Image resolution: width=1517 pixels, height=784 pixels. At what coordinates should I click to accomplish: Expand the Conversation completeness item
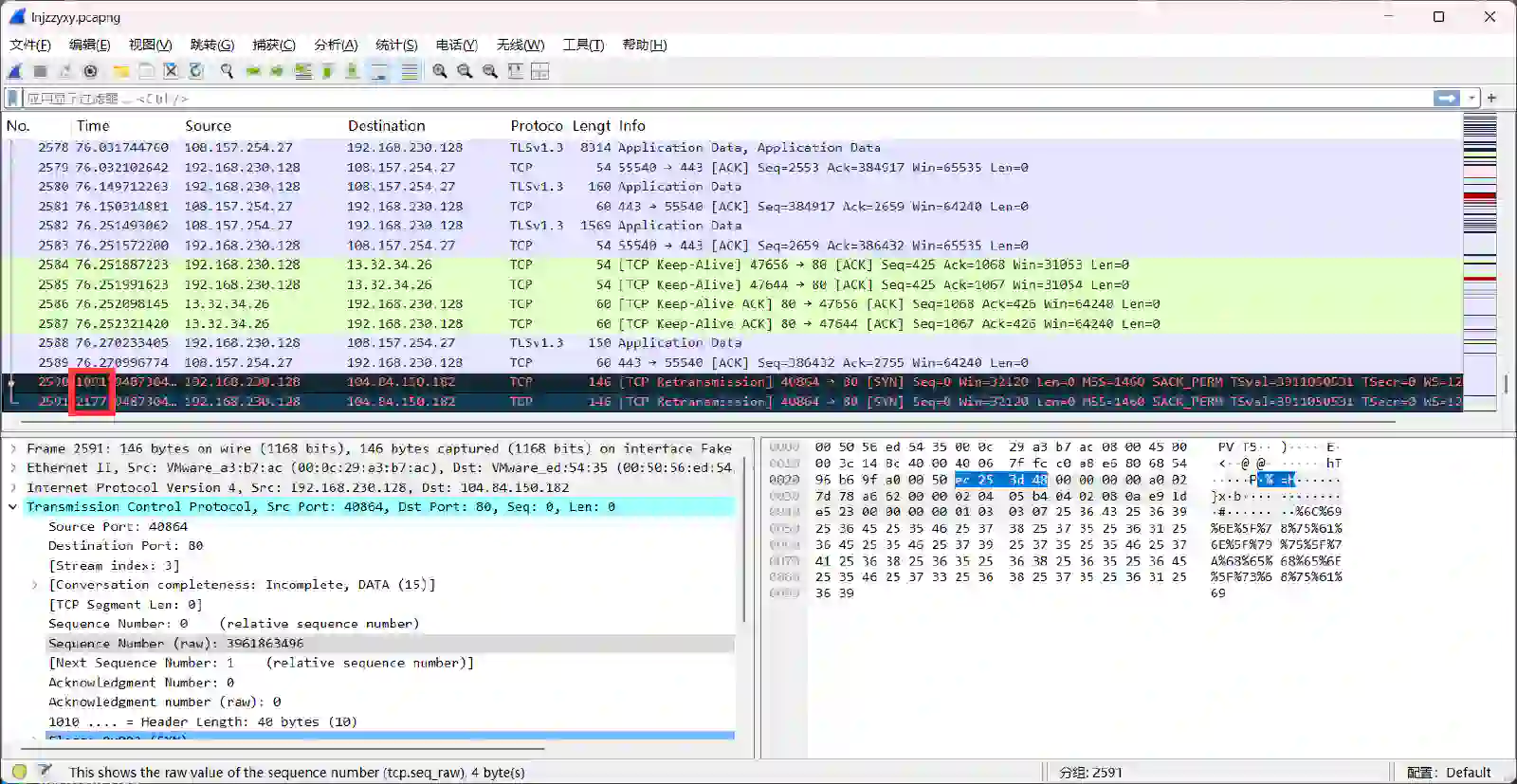click(35, 585)
